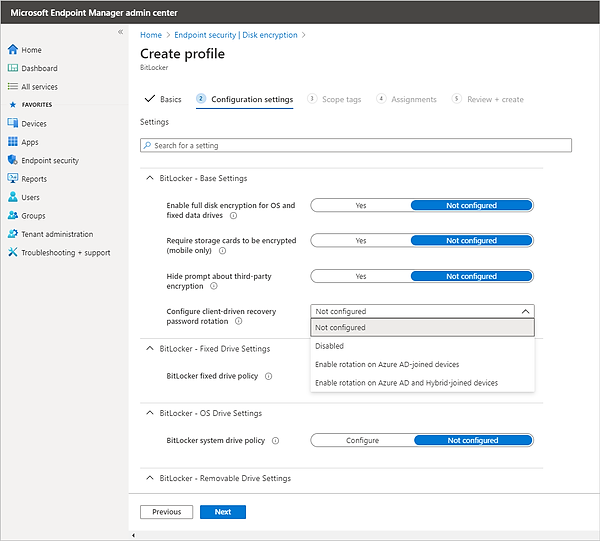Screen dimensions: 600x541
Task: Switch to the Basics step tab
Action: click(164, 99)
